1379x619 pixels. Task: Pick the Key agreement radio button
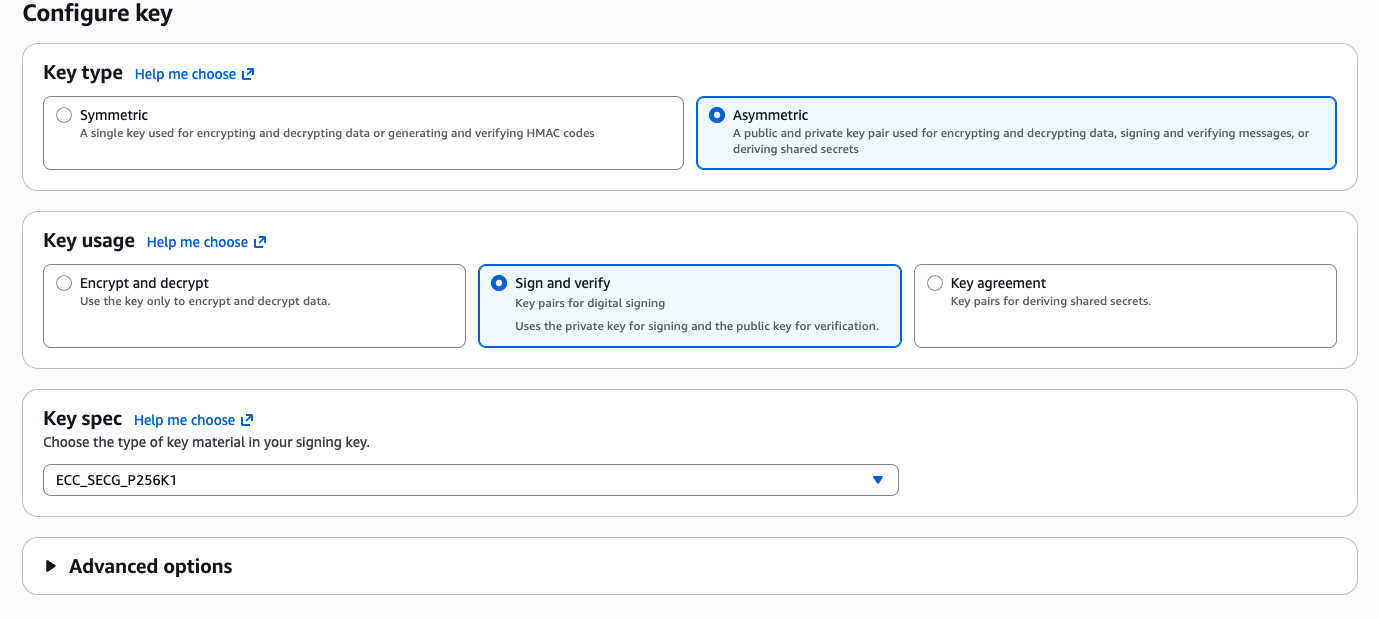coord(934,283)
